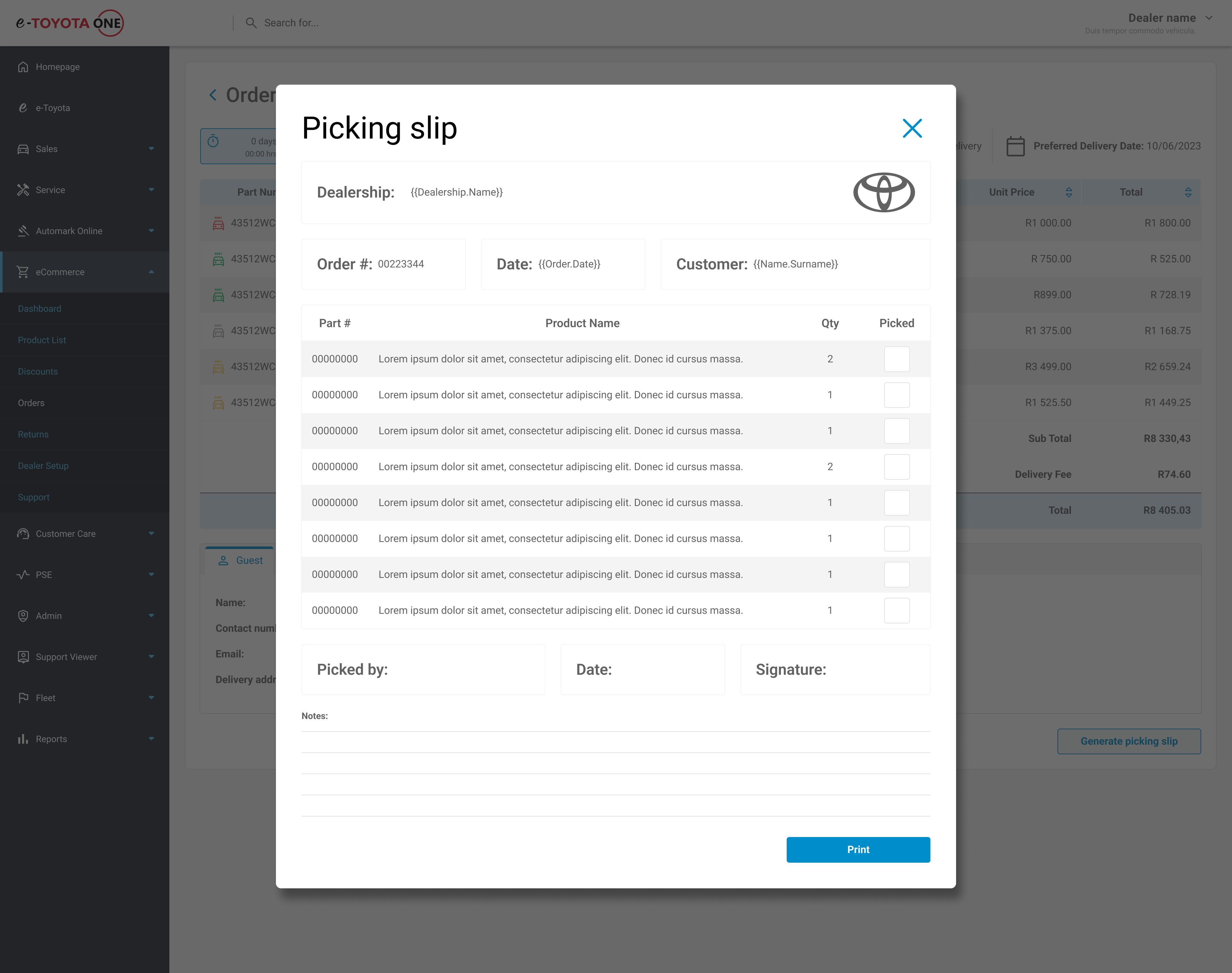The width and height of the screenshot is (1232, 973).
Task: Check the Picked box in first row
Action: point(896,359)
